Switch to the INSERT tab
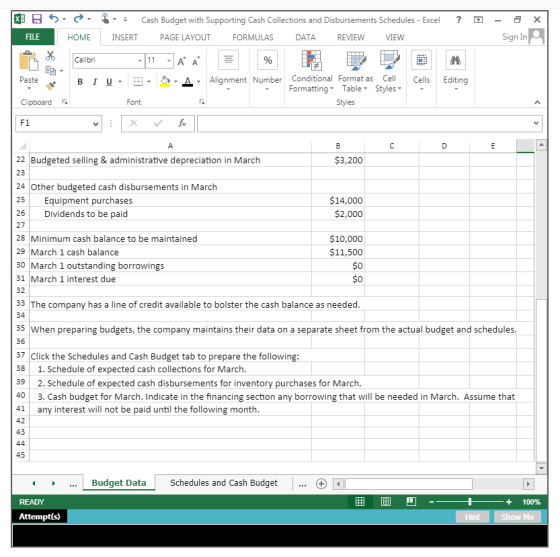The width and height of the screenshot is (560, 557). [x=125, y=37]
